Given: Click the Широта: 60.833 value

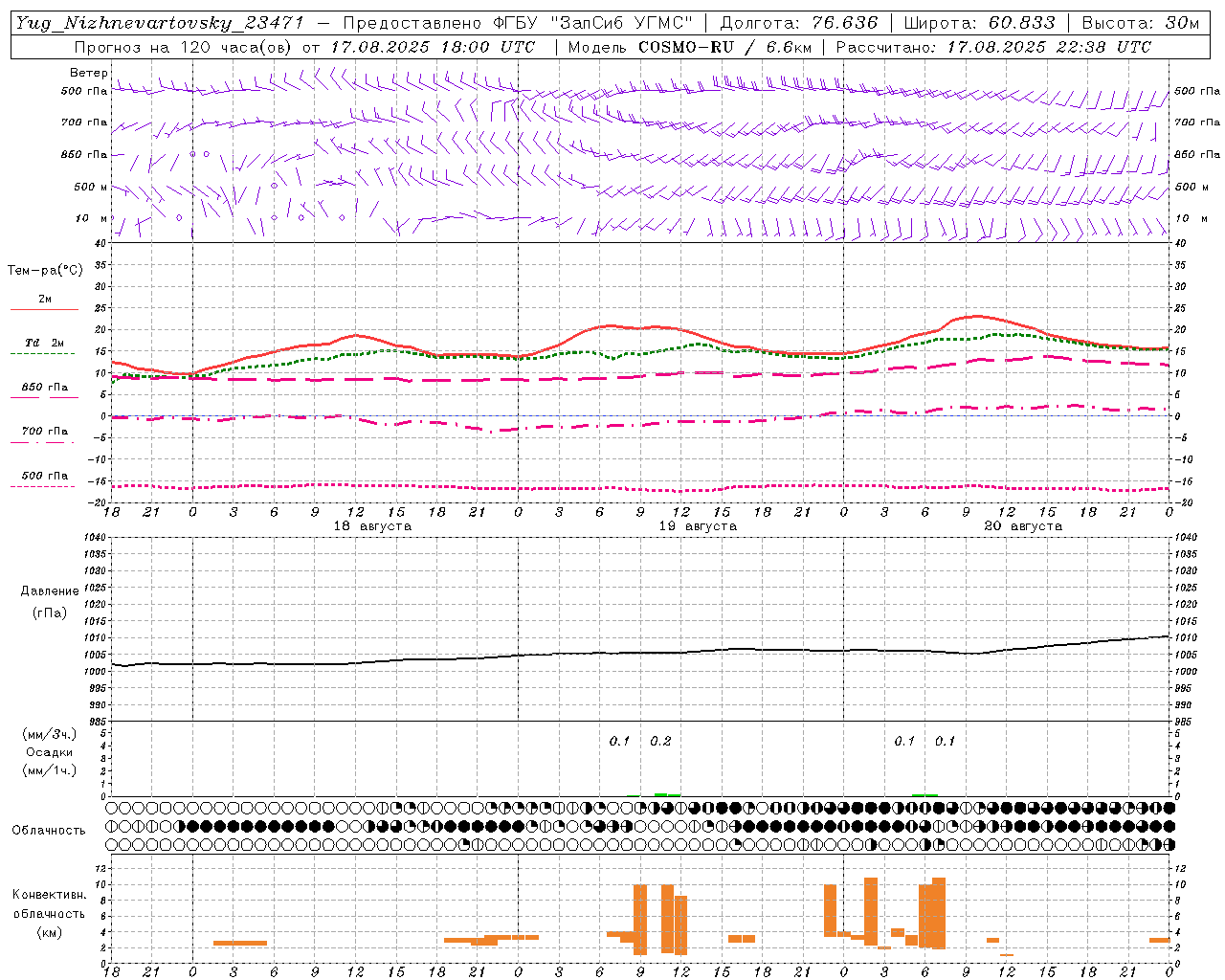Looking at the screenshot, I should (x=979, y=23).
